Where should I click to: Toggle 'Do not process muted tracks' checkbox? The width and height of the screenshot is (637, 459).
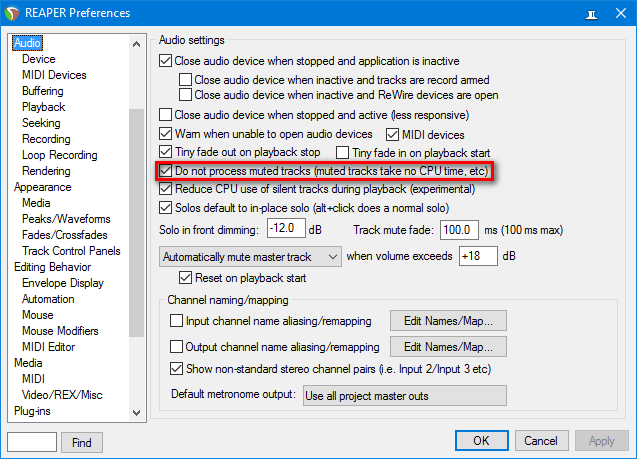pyautogui.click(x=167, y=171)
